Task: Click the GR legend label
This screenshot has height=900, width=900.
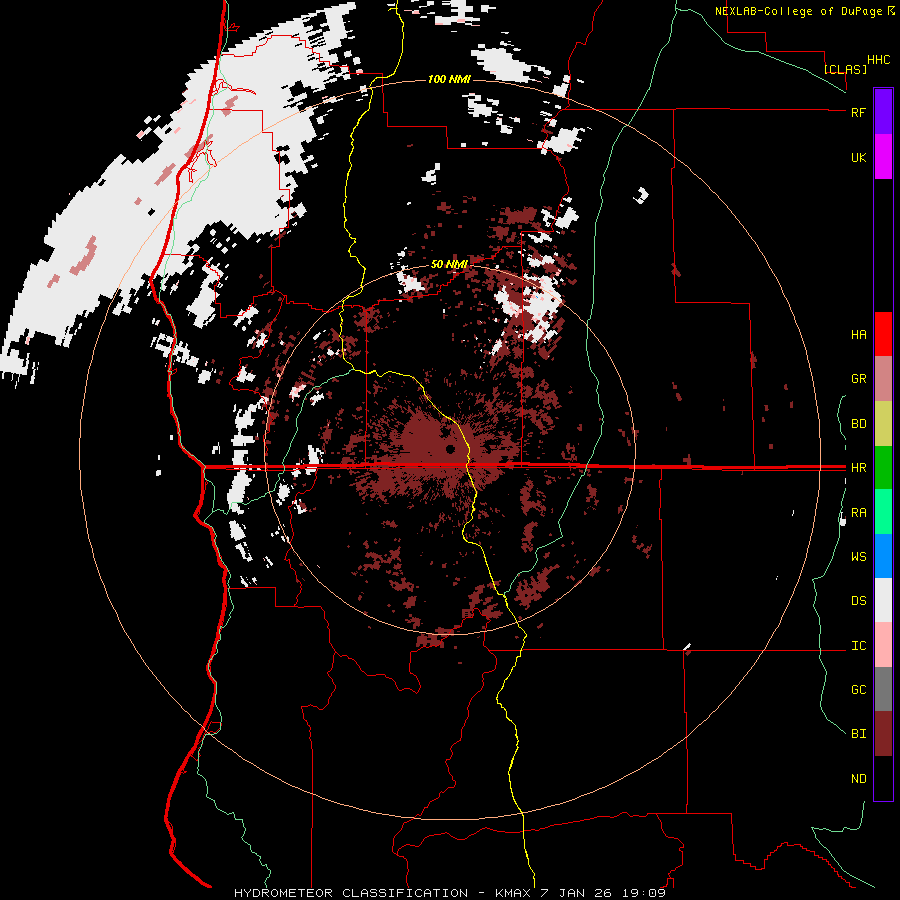Action: [858, 379]
